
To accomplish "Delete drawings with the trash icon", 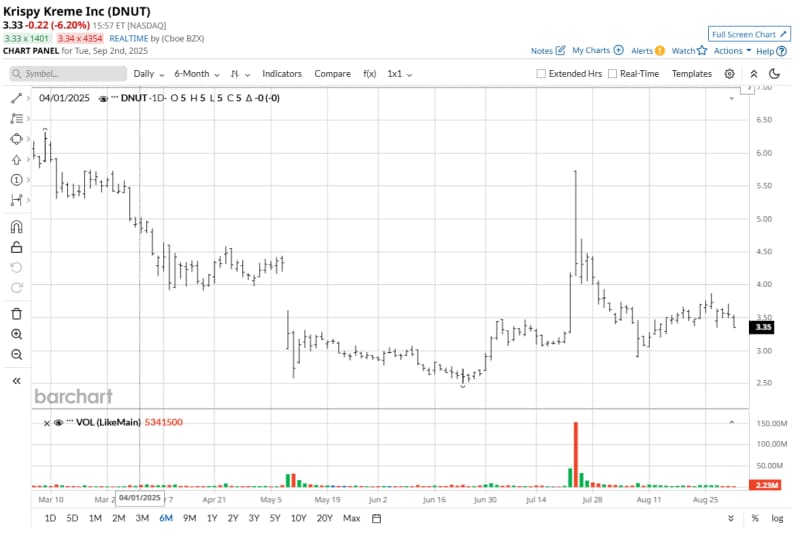I will click(16, 313).
